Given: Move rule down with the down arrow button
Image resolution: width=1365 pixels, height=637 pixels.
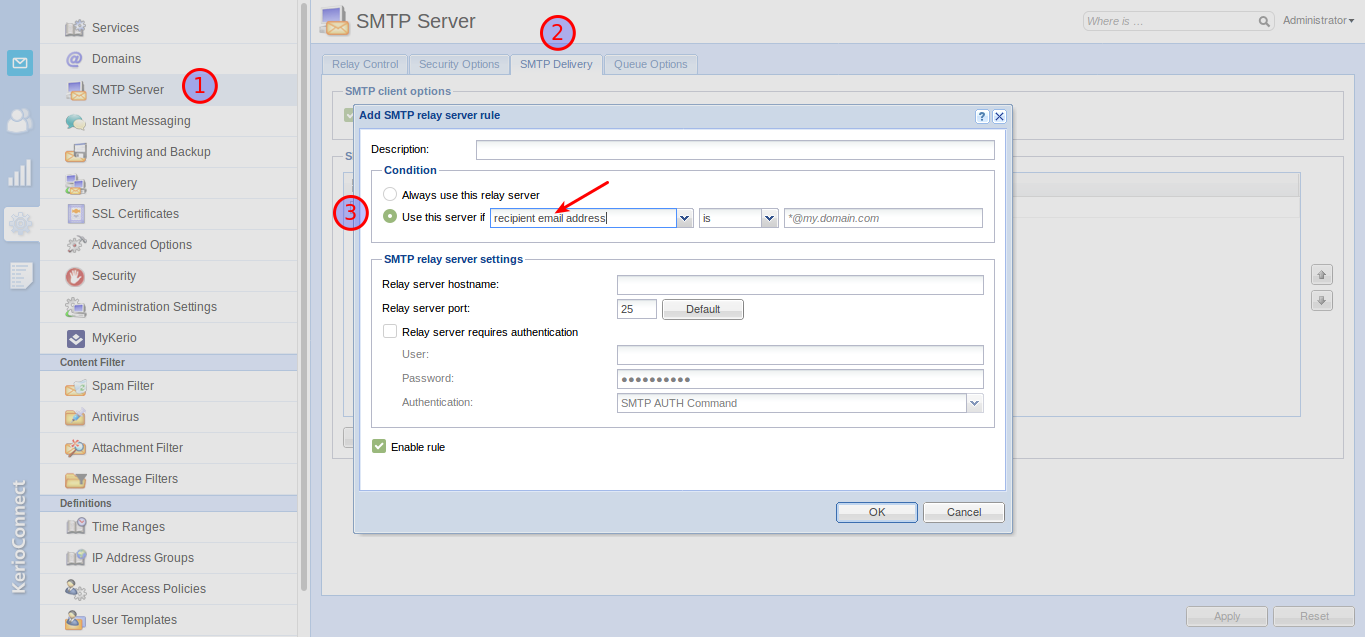Looking at the screenshot, I should (x=1322, y=300).
